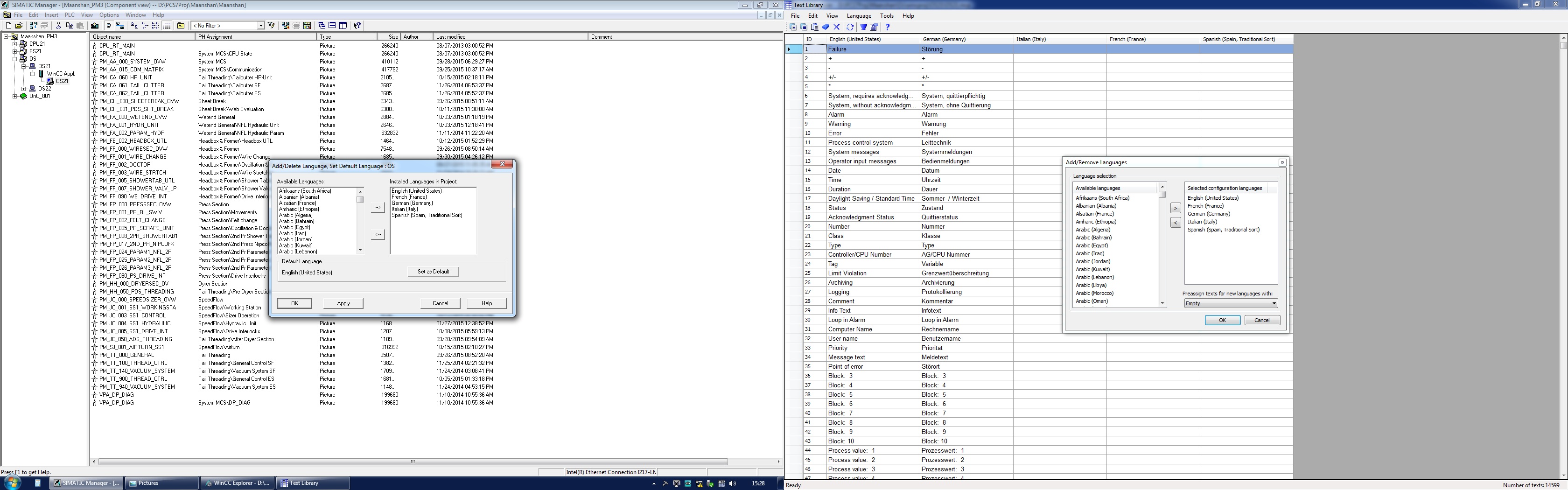Click the Copy icon in SIMATIC Manager toolbar
The height and width of the screenshot is (490, 1568).
[70, 26]
